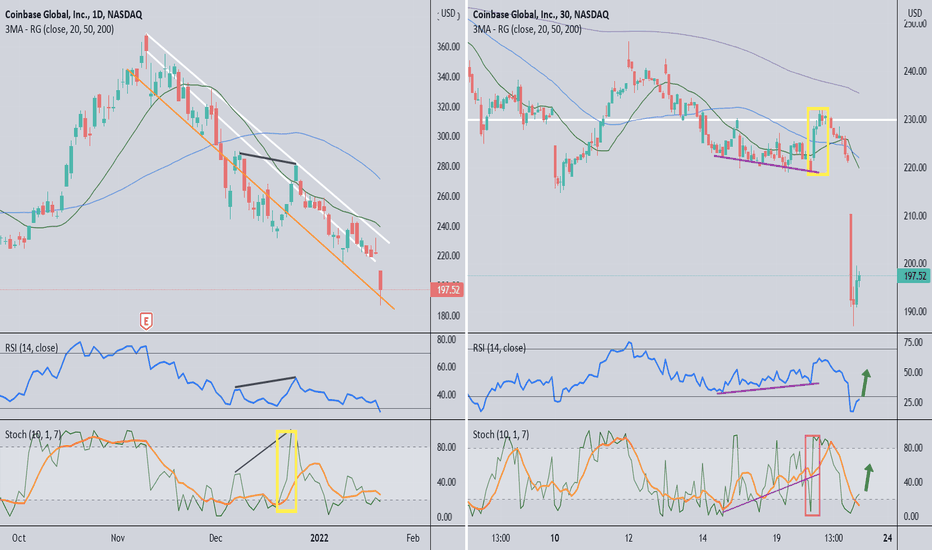This screenshot has width=932, height=550.
Task: Click '10' date on 30-minute time axis
Action: click(554, 538)
